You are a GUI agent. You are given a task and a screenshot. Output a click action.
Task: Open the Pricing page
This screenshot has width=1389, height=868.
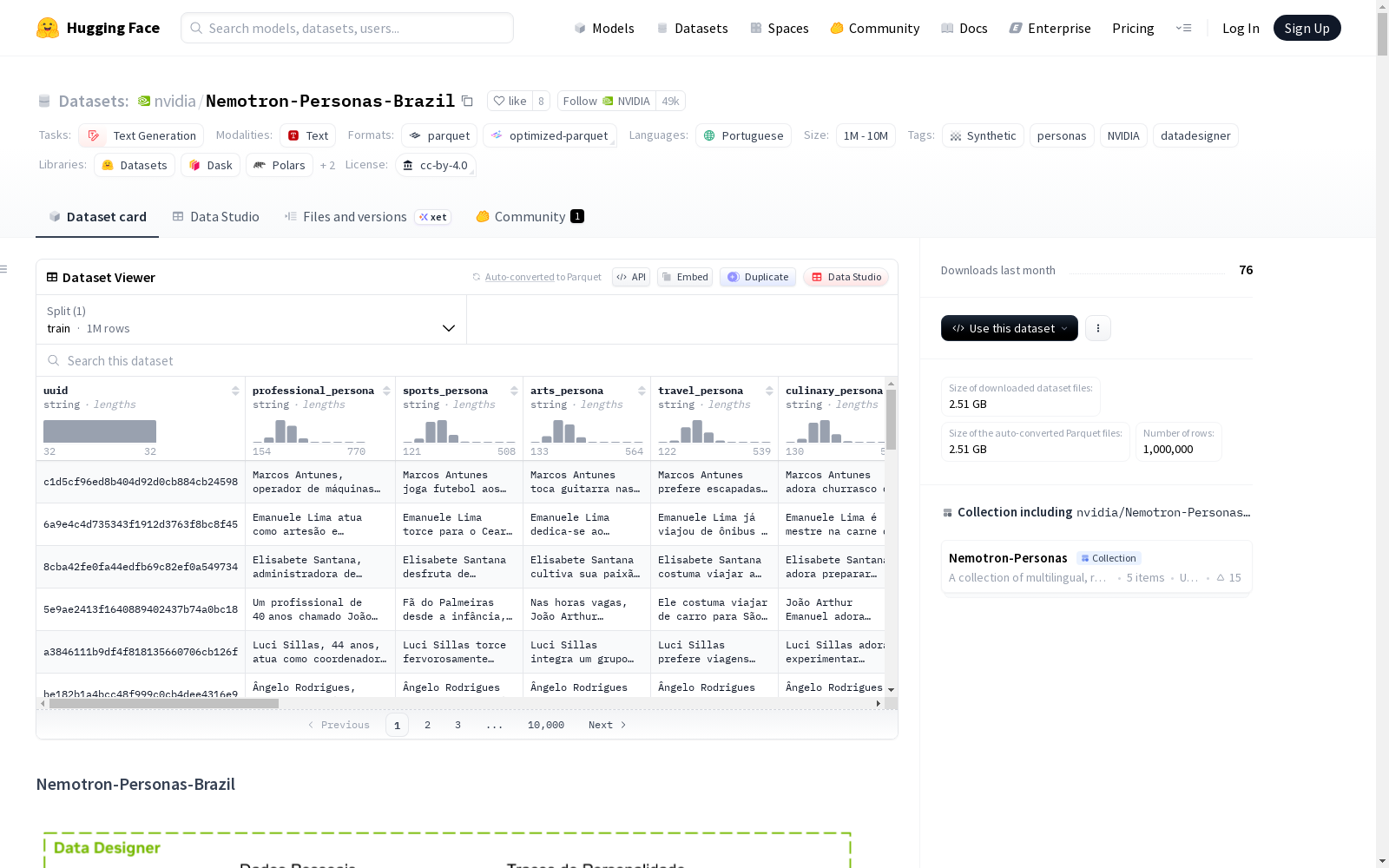coord(1133,28)
